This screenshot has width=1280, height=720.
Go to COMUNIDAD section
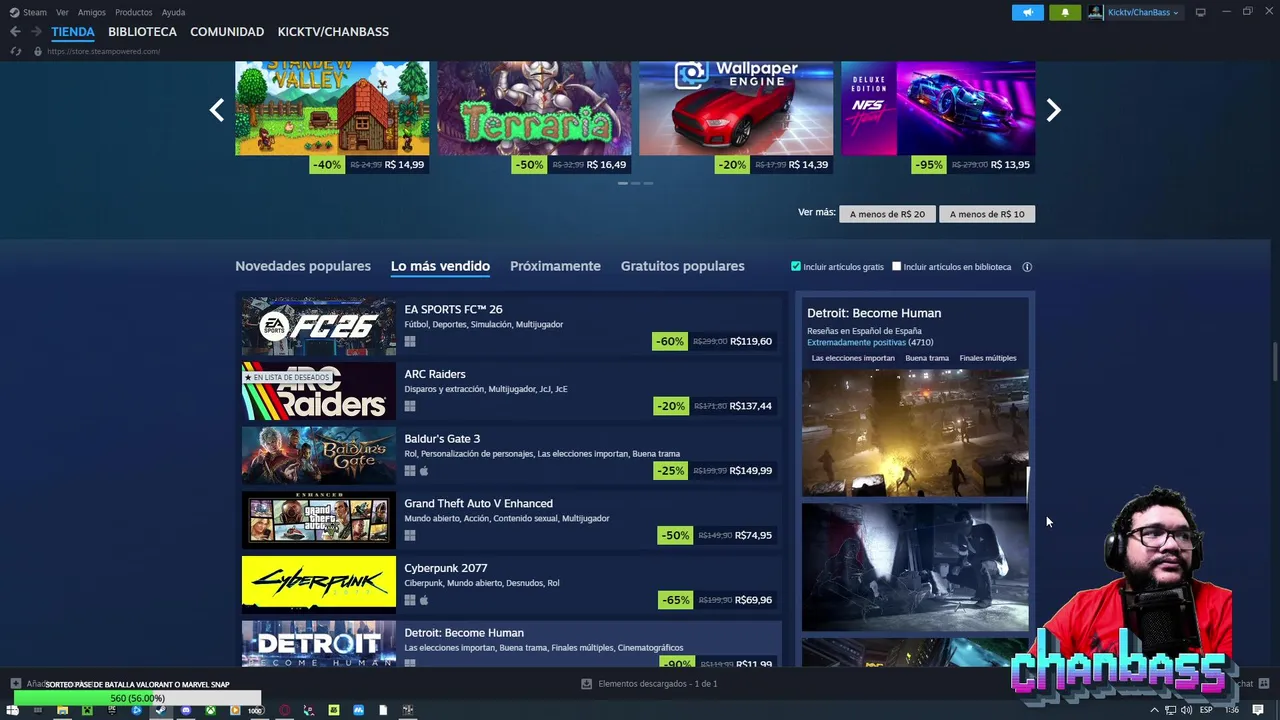227,32
